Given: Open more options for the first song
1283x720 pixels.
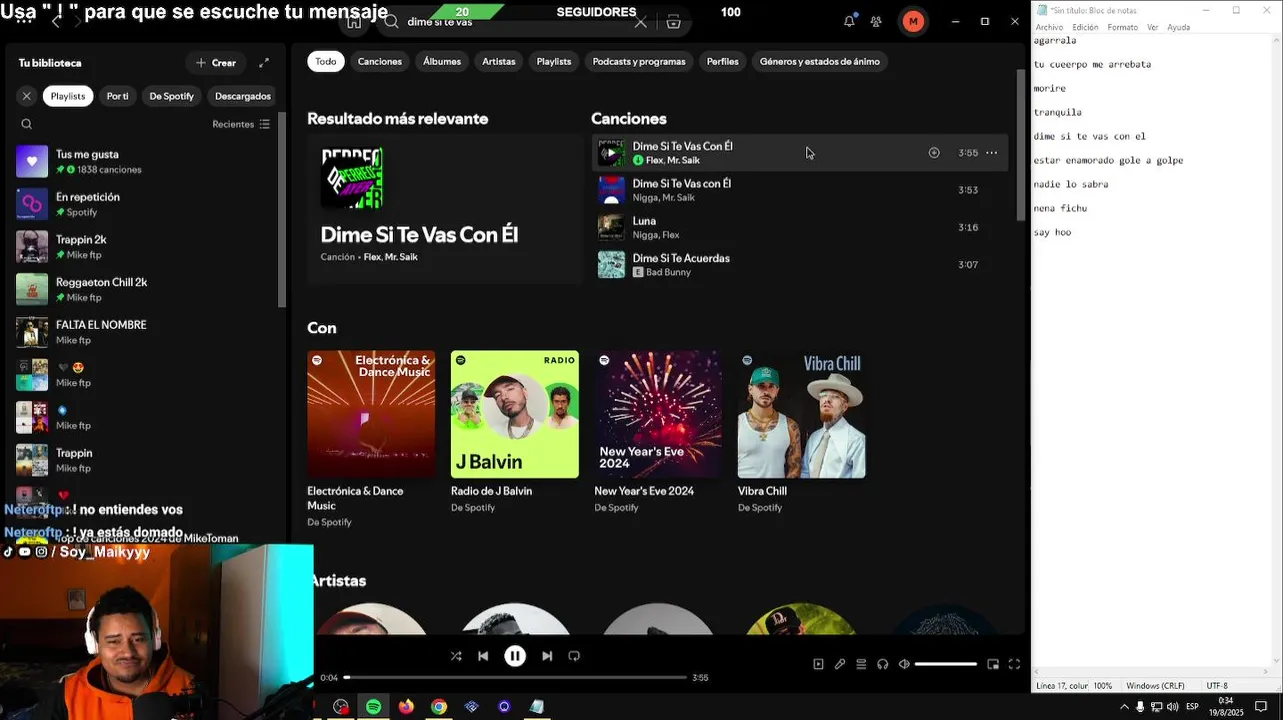Looking at the screenshot, I should [x=991, y=153].
